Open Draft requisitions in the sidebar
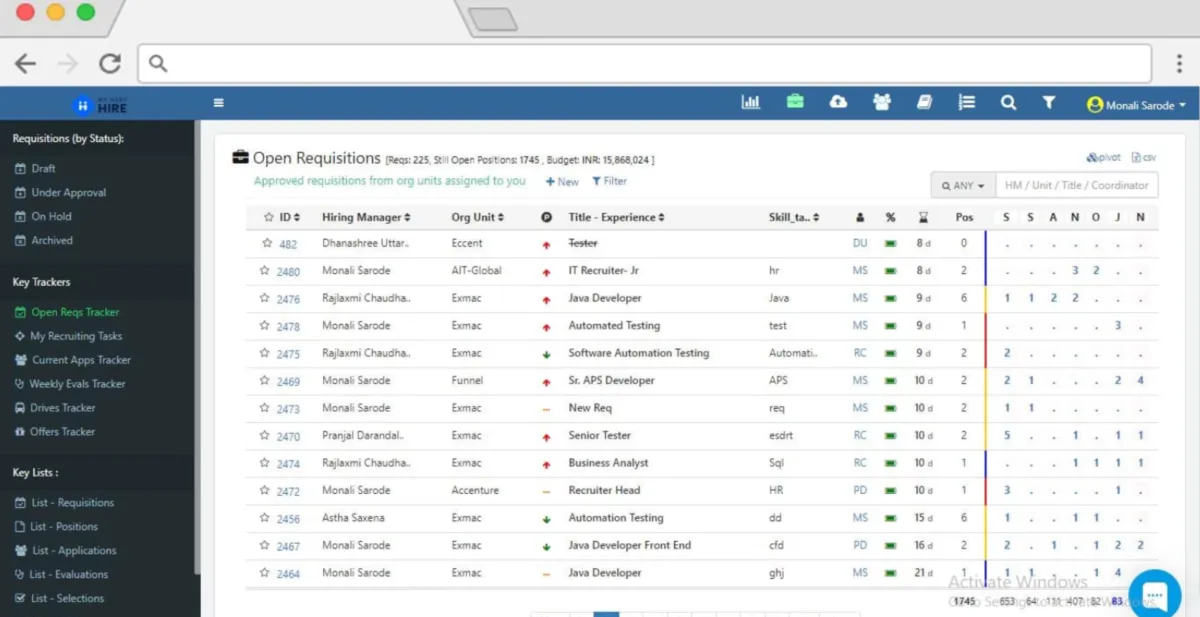 [43, 168]
